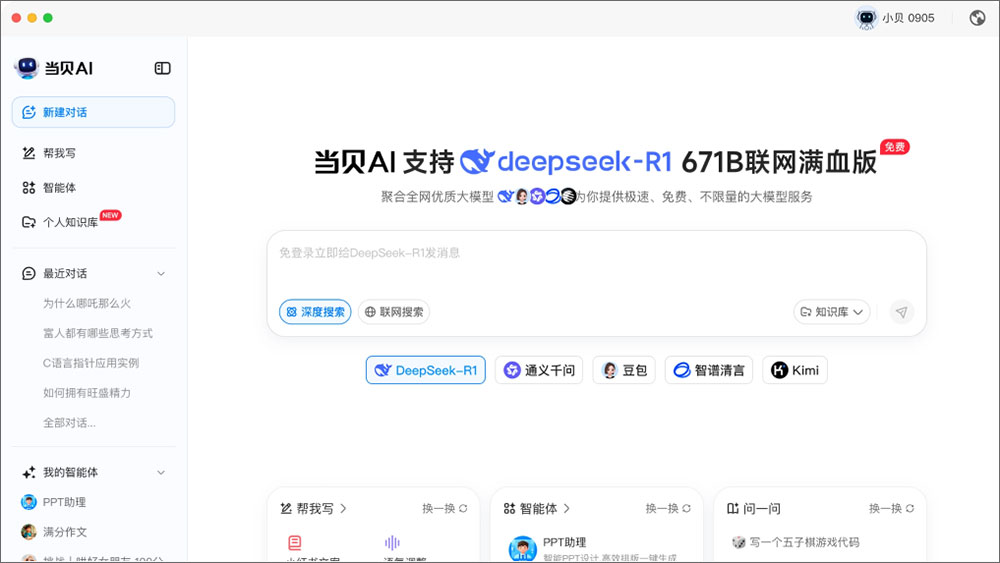Click the red document icon in 帮我写 card
The image size is (1000, 563).
[295, 543]
